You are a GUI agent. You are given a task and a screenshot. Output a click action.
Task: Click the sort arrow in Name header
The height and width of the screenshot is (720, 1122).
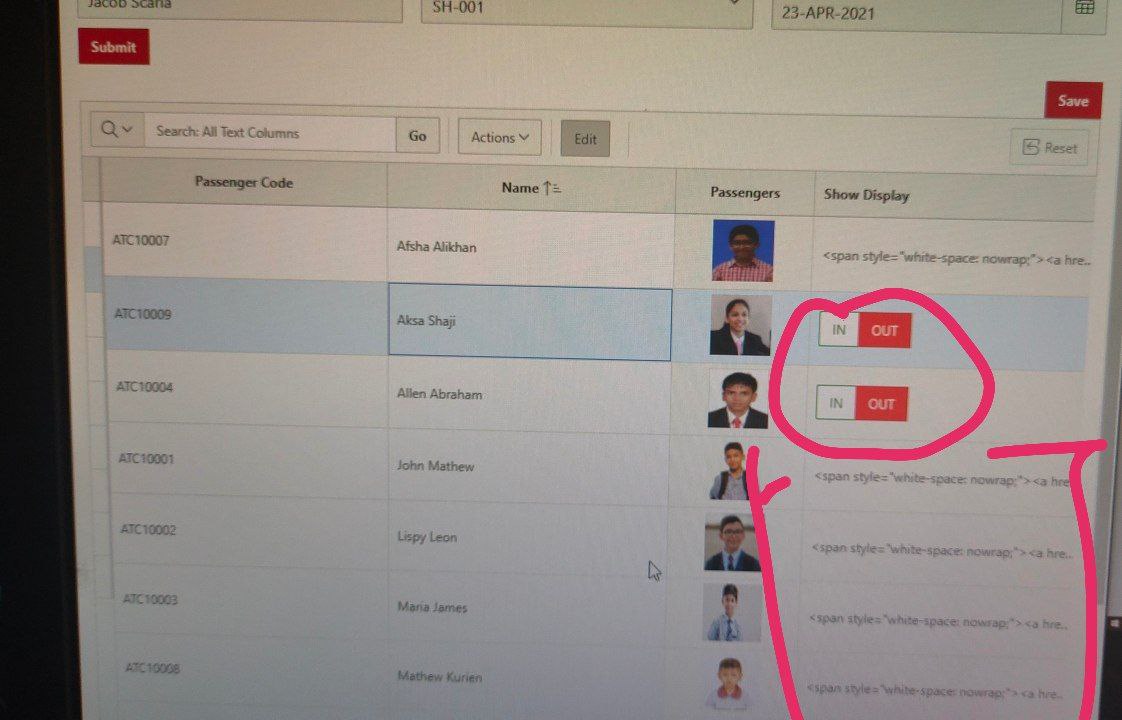[x=552, y=188]
